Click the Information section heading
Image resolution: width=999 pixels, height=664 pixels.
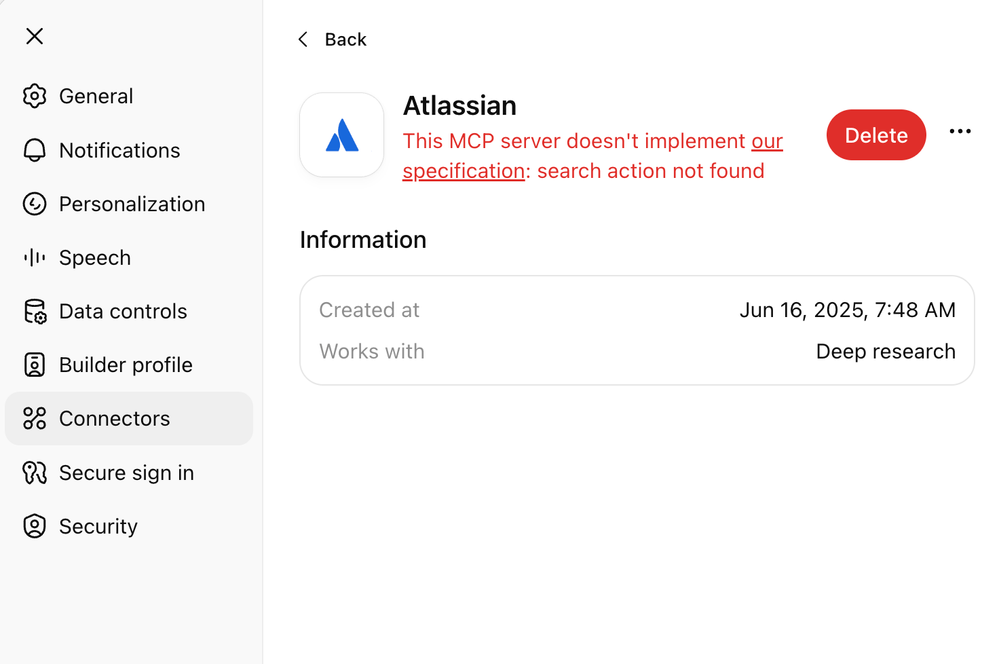pos(363,240)
